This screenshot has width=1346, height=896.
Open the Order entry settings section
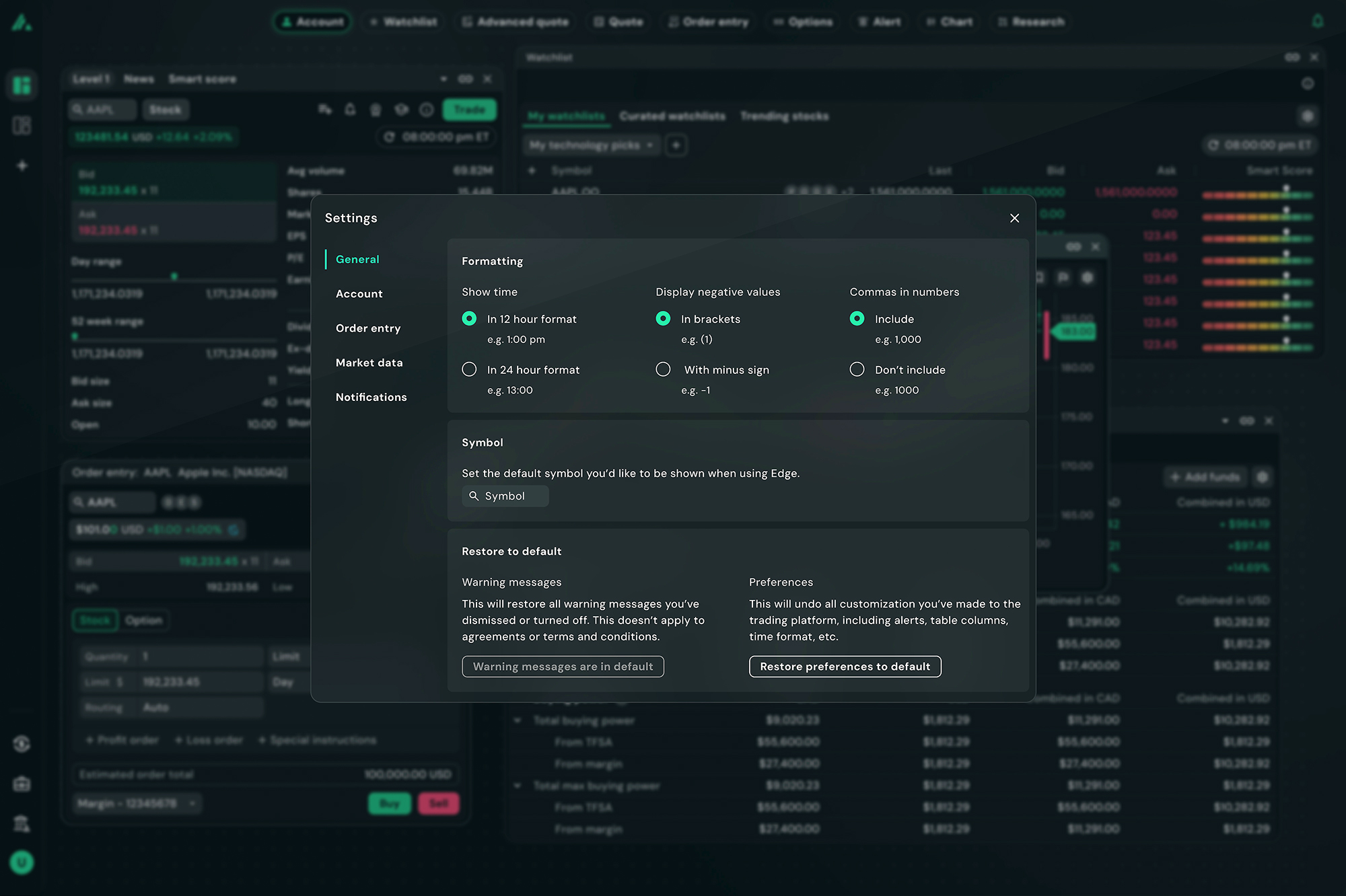367,328
